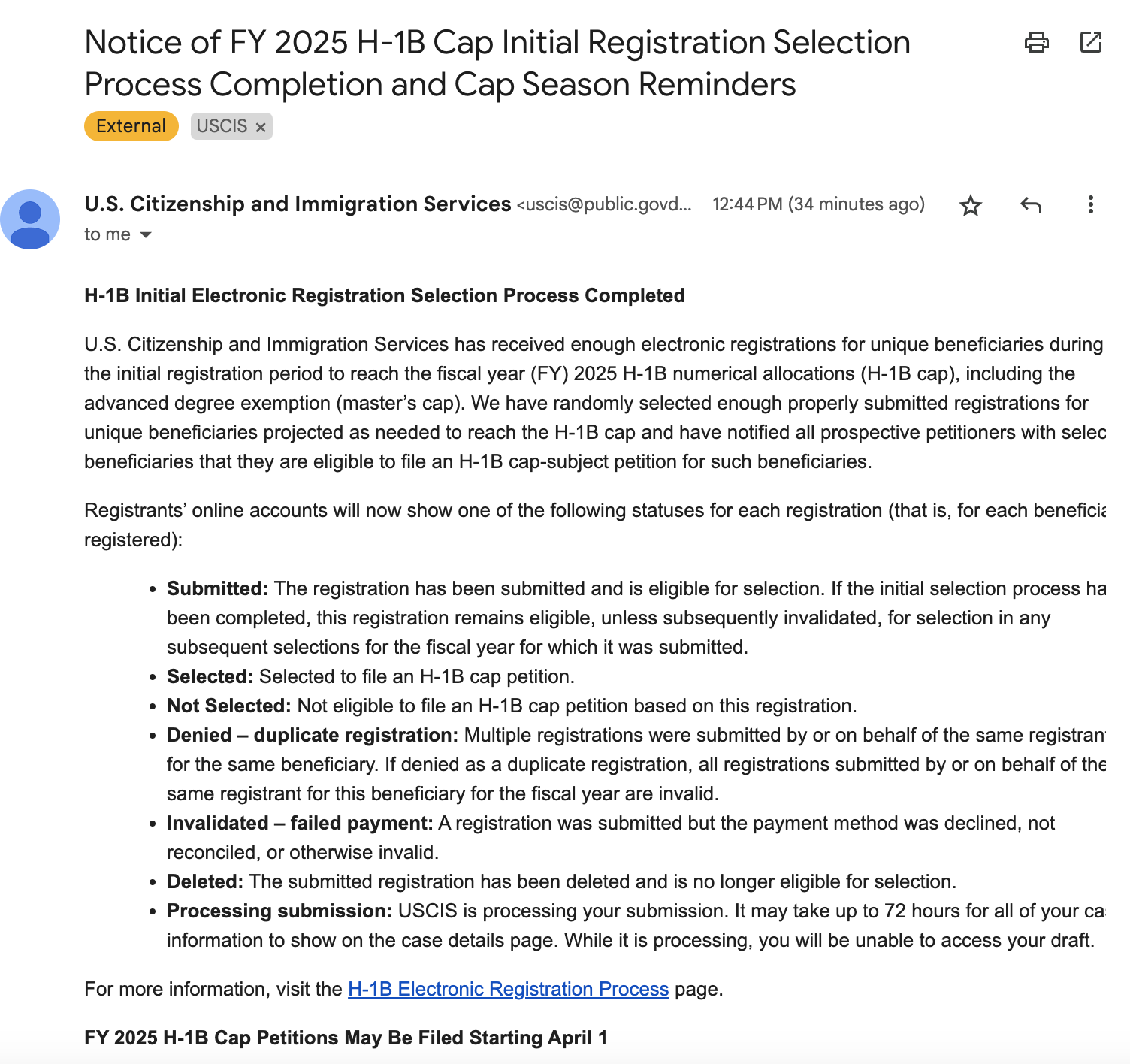The image size is (1130, 1064).
Task: Open recipient details dropdown arrow
Action: point(146,234)
